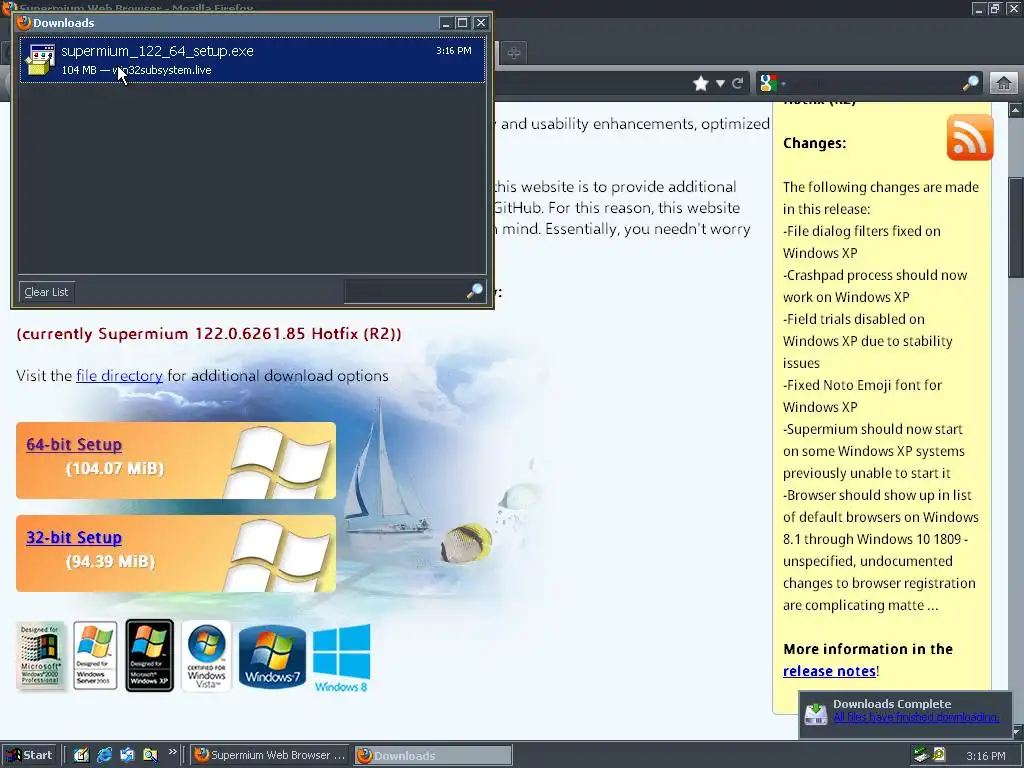Click the RSS feed icon
Screen dimensions: 1024x768
point(970,137)
